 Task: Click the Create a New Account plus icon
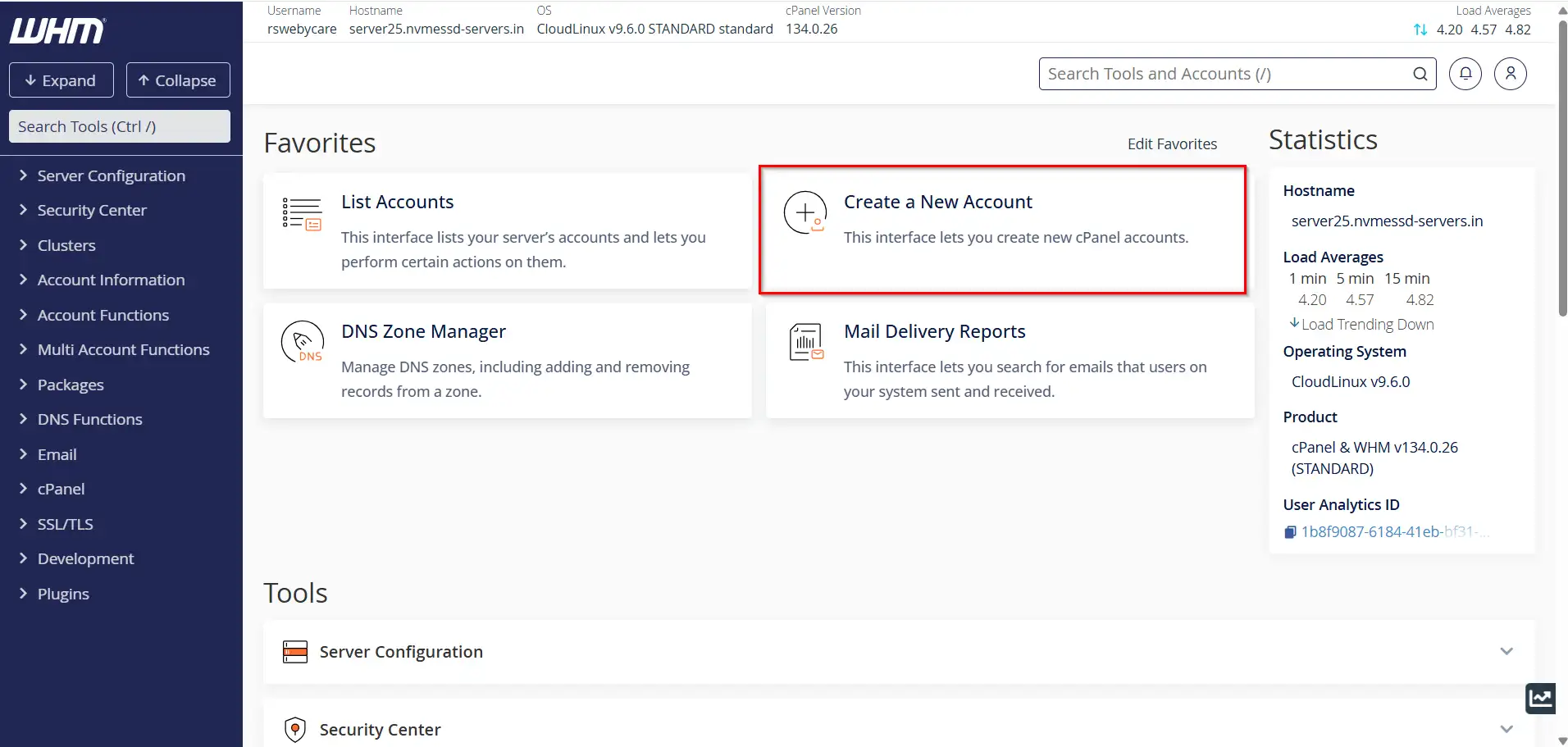[805, 212]
